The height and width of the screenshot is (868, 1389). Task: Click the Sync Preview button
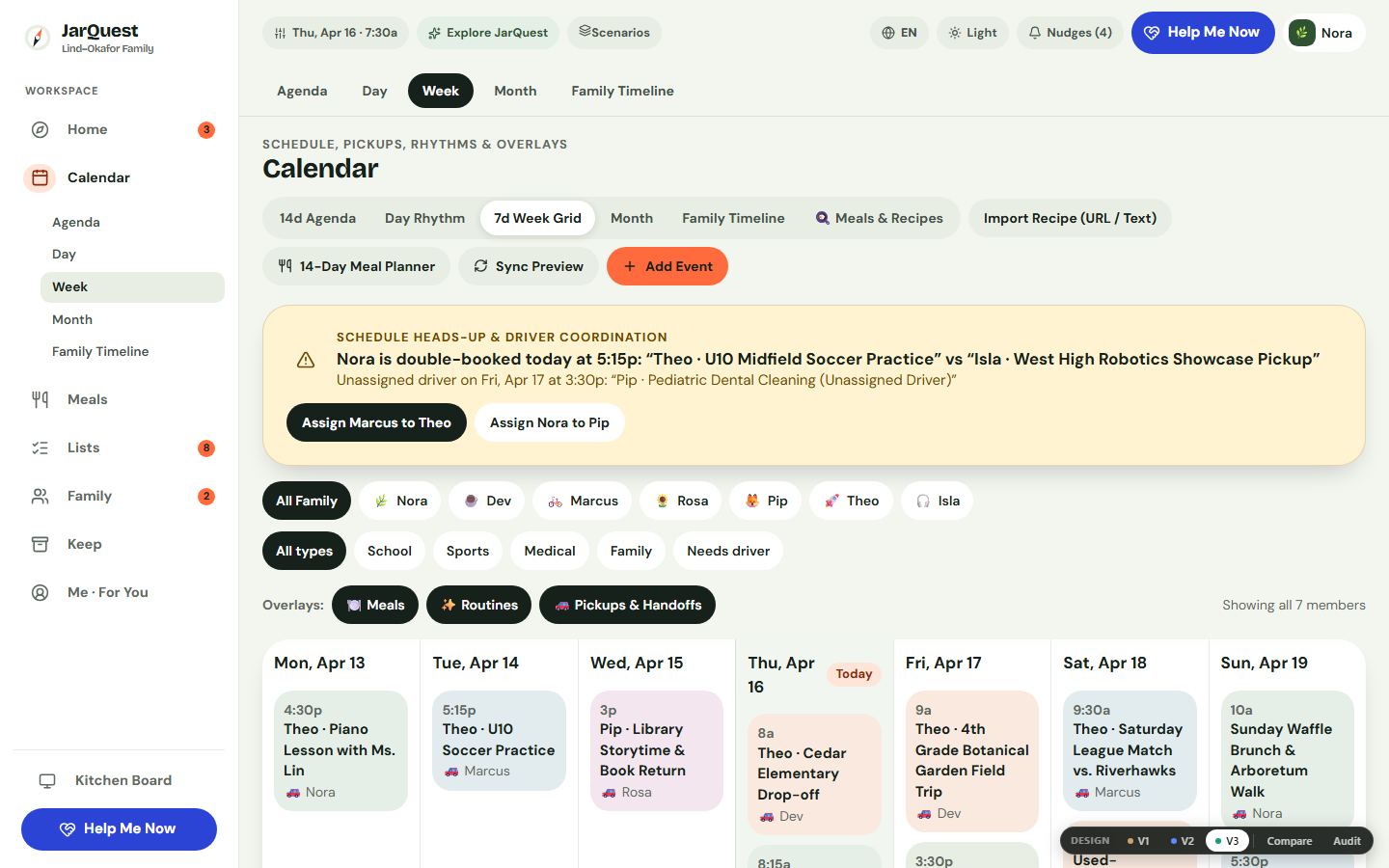pyautogui.click(x=529, y=266)
